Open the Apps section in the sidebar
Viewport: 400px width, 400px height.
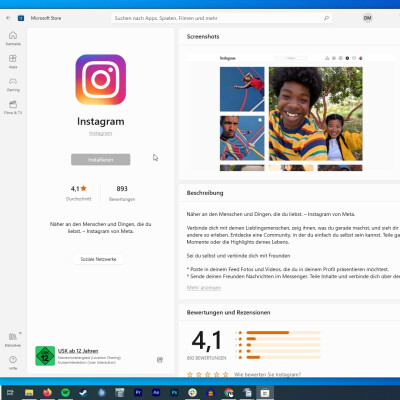(13, 61)
